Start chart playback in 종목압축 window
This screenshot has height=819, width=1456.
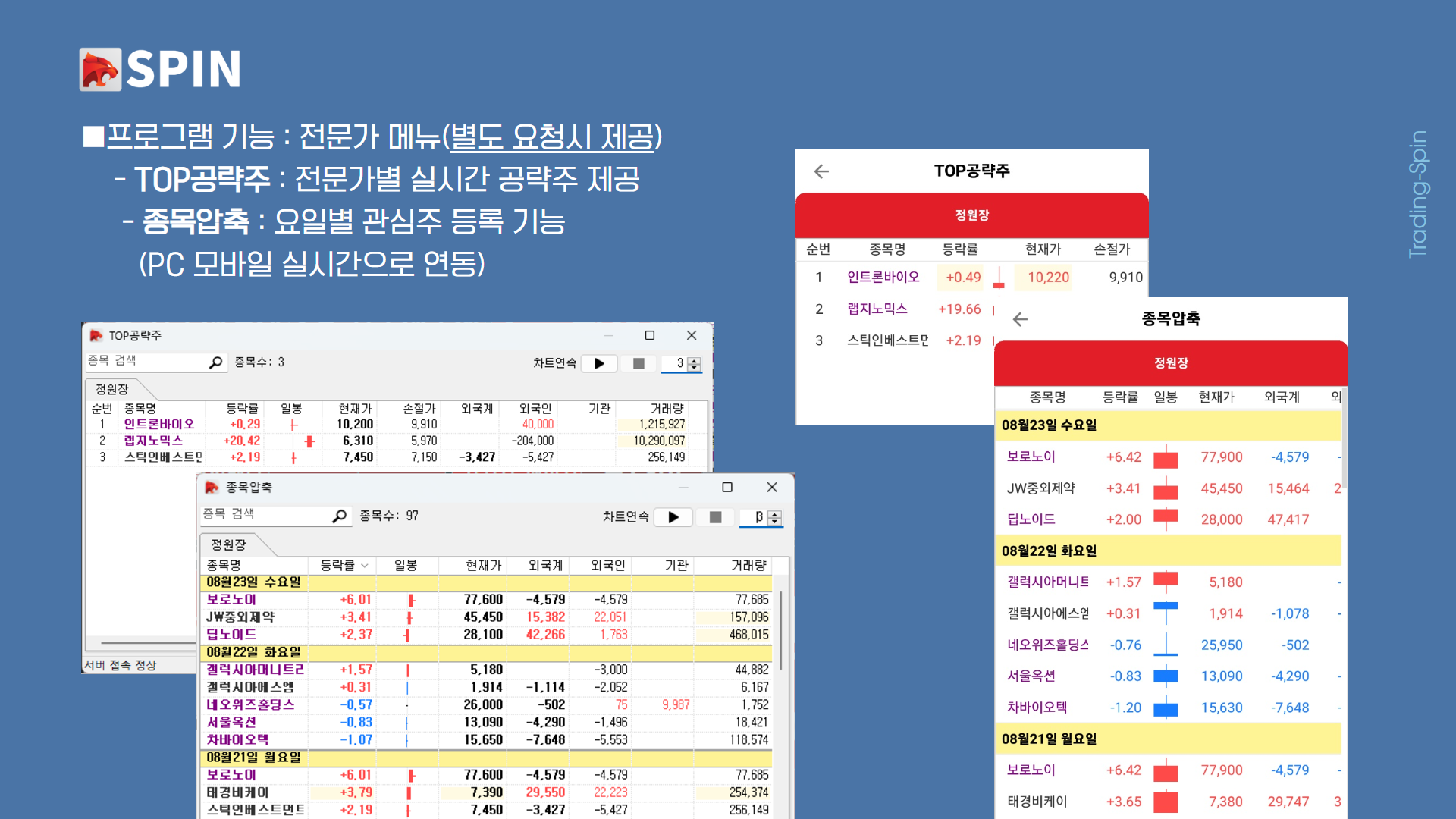click(x=673, y=517)
